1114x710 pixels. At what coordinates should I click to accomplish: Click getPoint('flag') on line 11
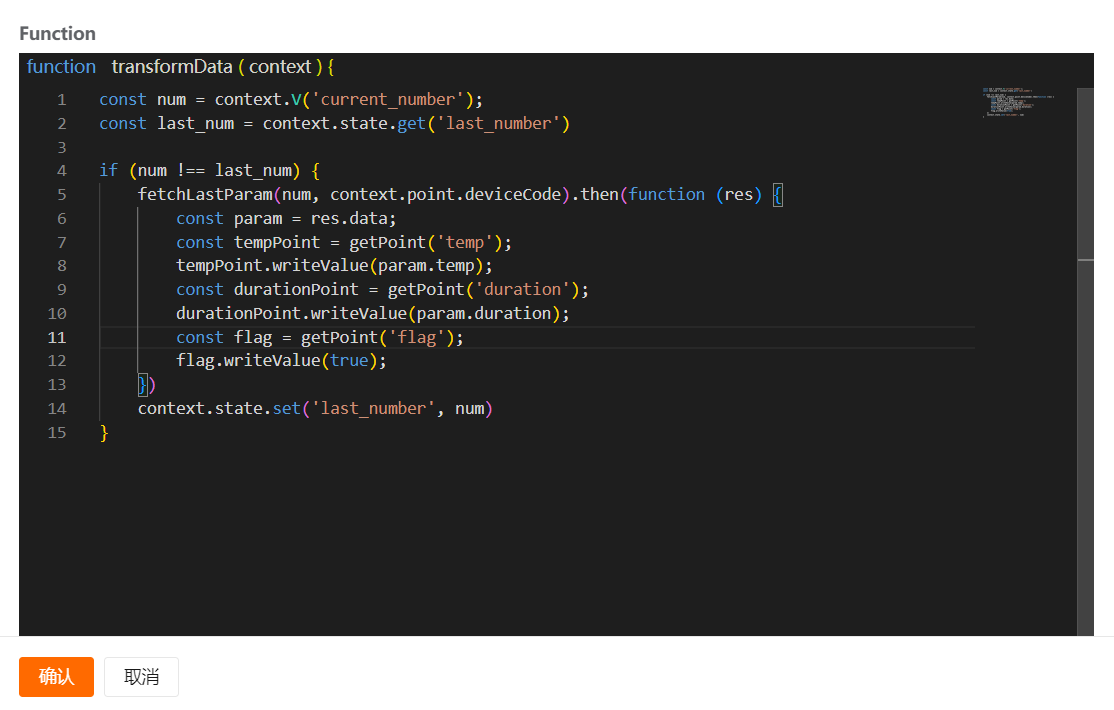378,338
